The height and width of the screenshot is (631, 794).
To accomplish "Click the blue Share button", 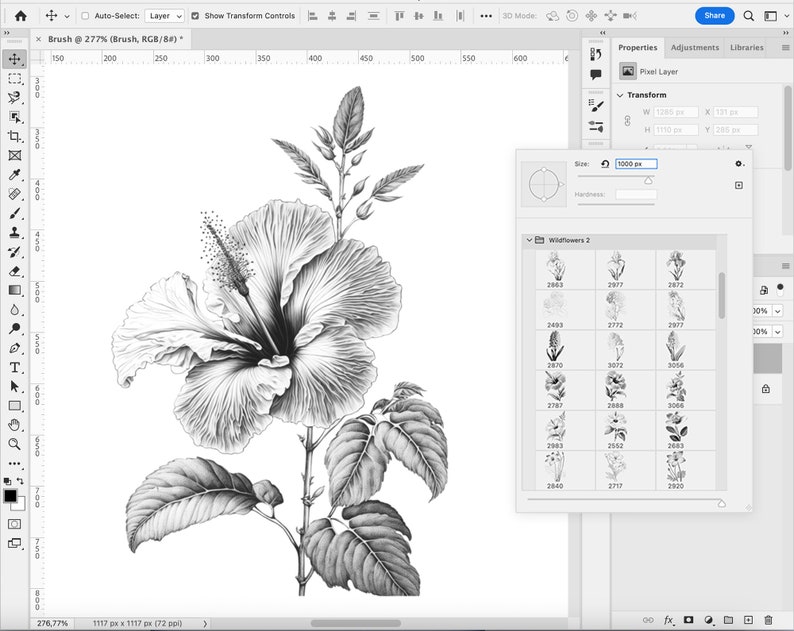I will [x=714, y=16].
